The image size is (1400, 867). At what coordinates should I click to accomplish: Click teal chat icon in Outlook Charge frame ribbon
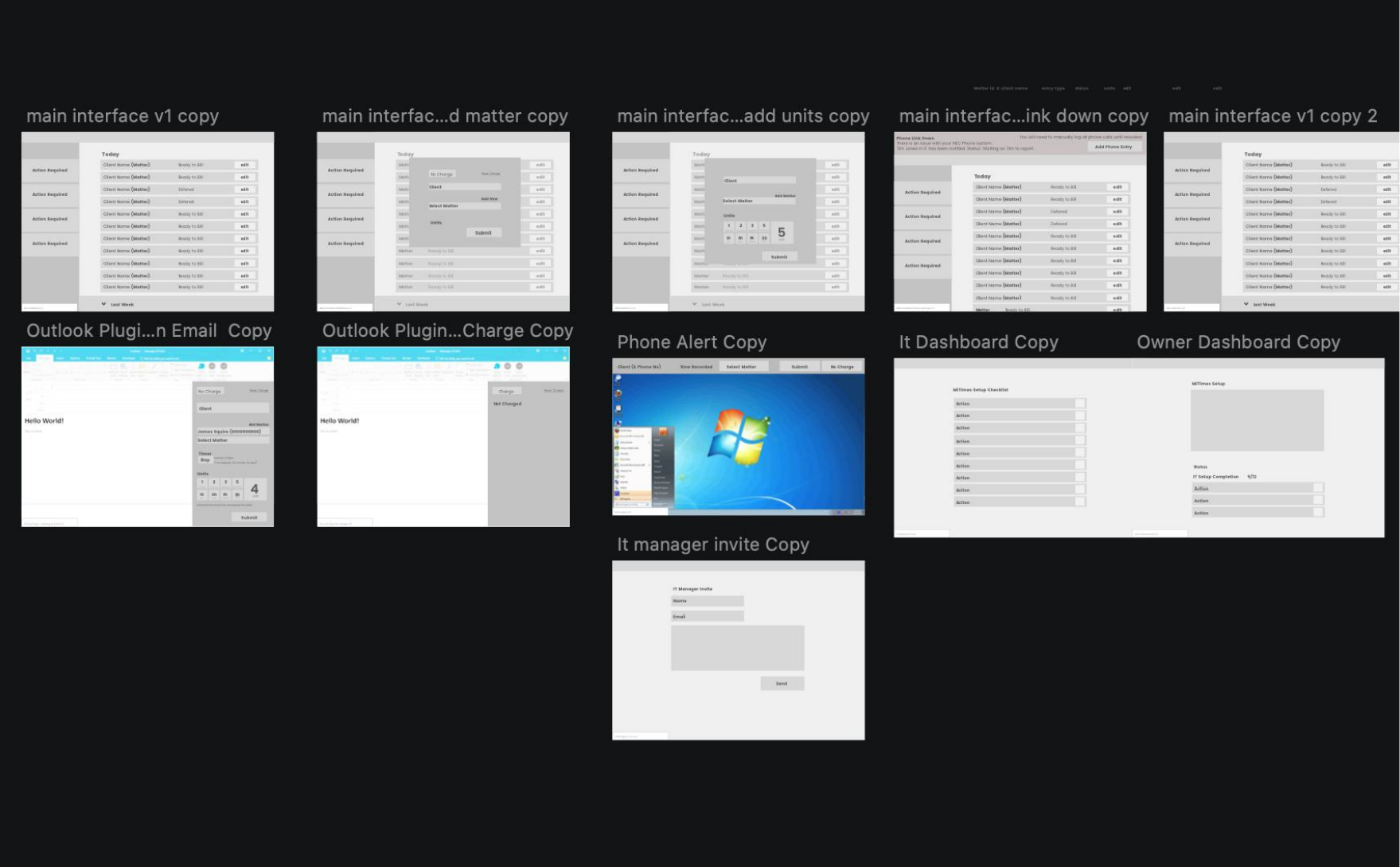pyautogui.click(x=497, y=366)
